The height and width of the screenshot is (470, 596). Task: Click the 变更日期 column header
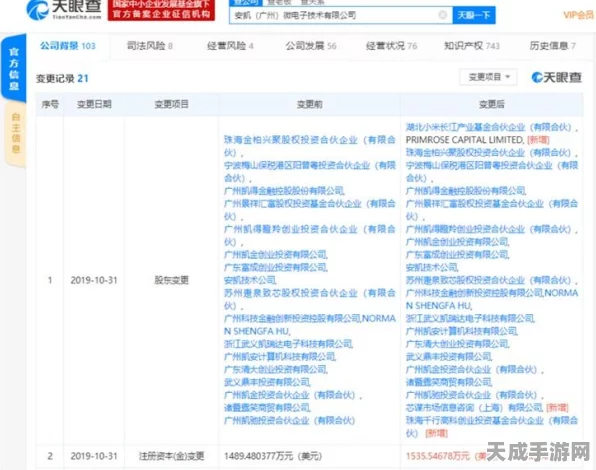[x=94, y=104]
